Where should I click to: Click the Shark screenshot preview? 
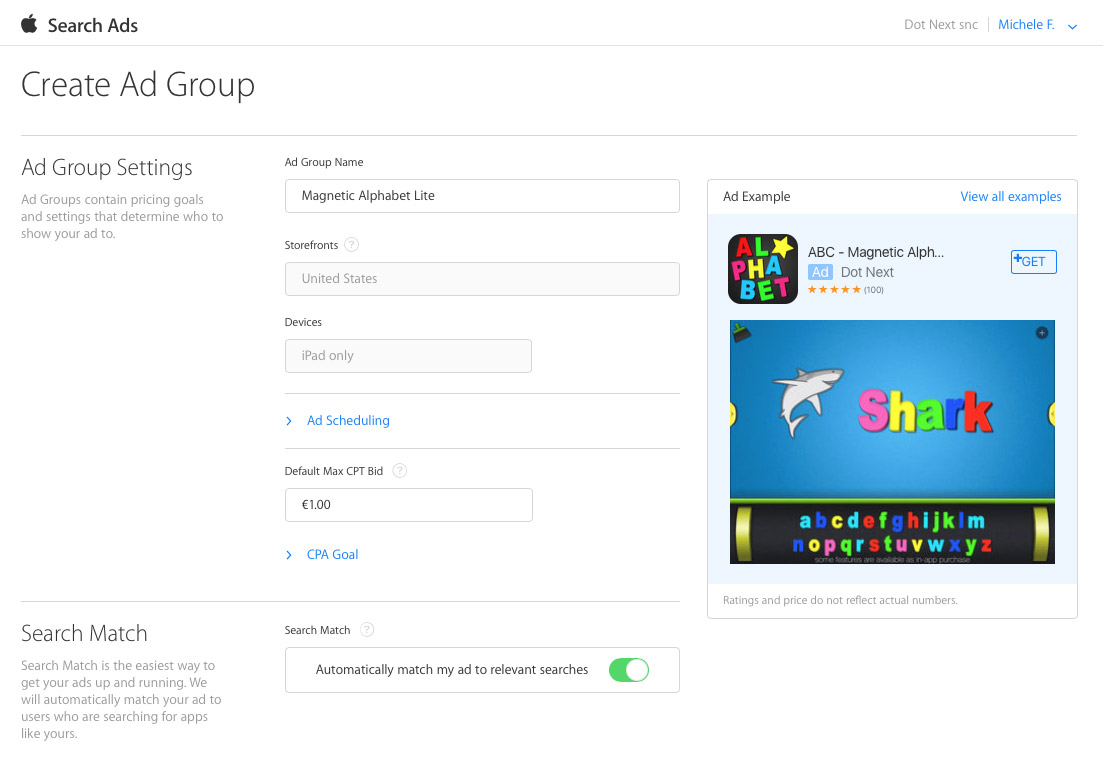tap(892, 442)
